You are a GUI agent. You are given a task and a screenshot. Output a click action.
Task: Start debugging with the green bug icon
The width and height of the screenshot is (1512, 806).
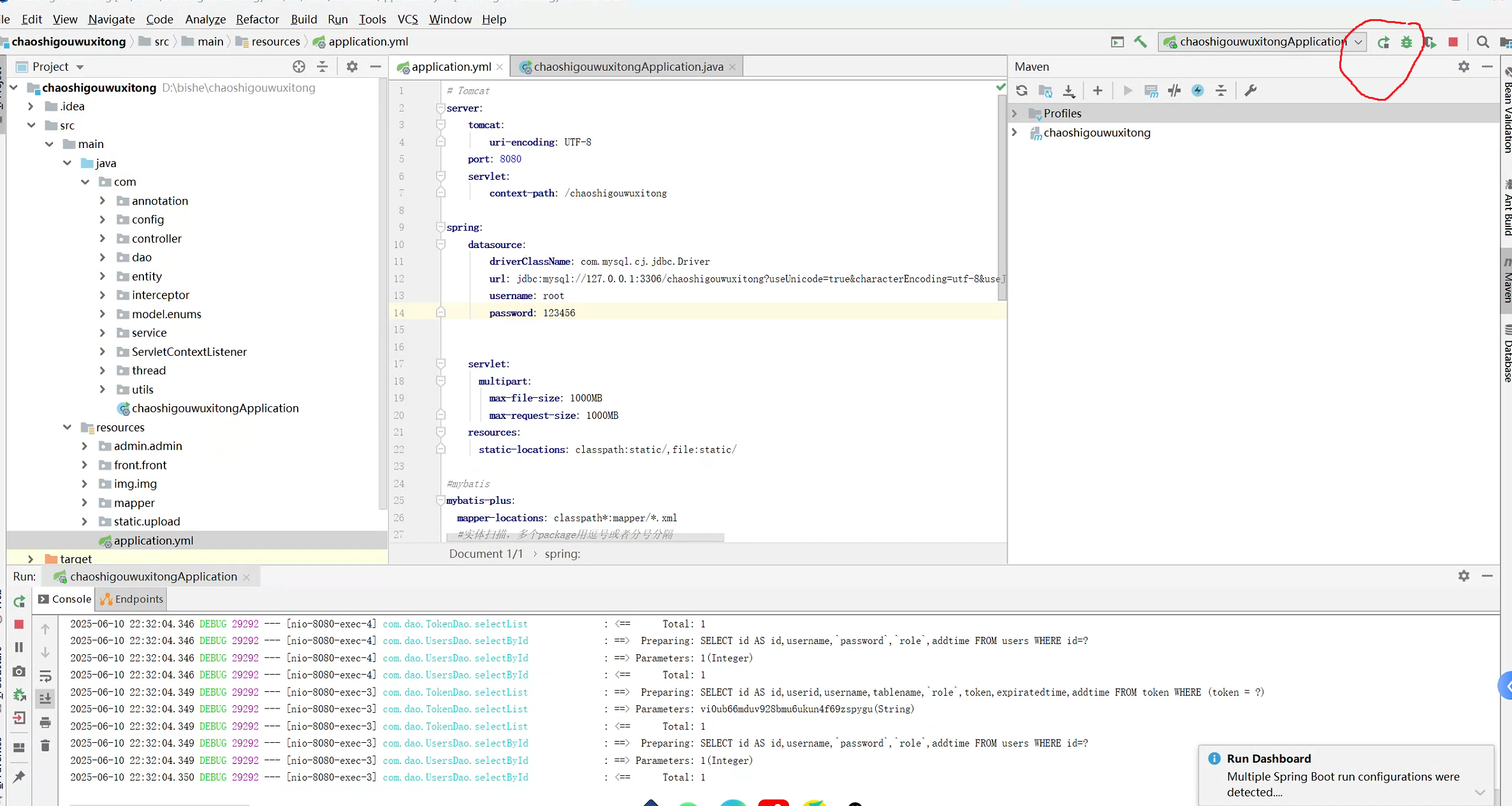(x=1407, y=42)
